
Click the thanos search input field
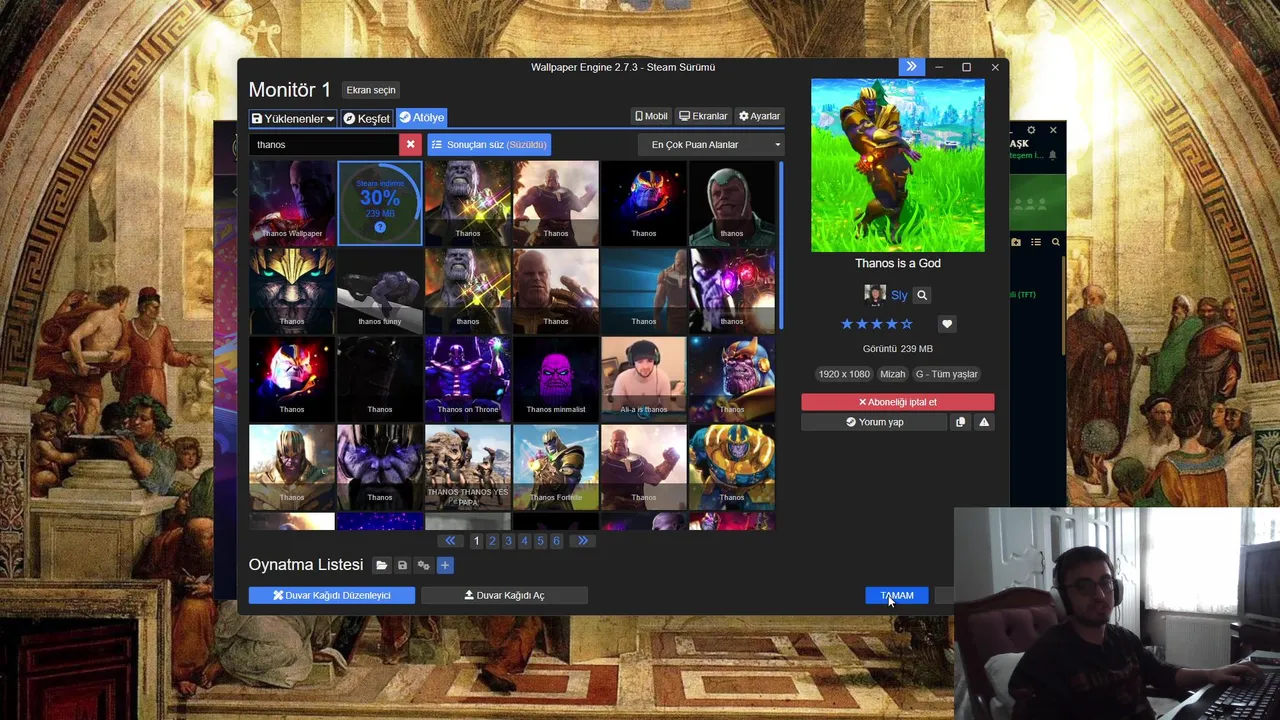pos(324,144)
